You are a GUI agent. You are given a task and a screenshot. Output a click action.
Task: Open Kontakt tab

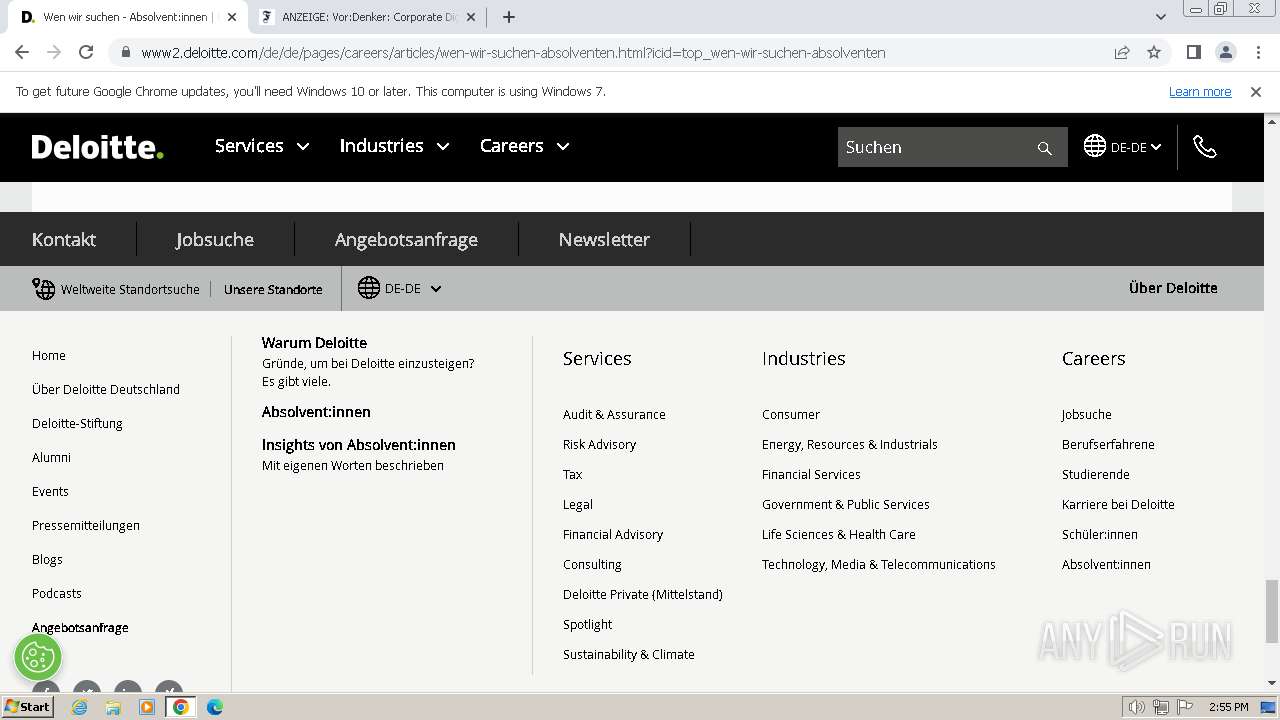(x=64, y=239)
